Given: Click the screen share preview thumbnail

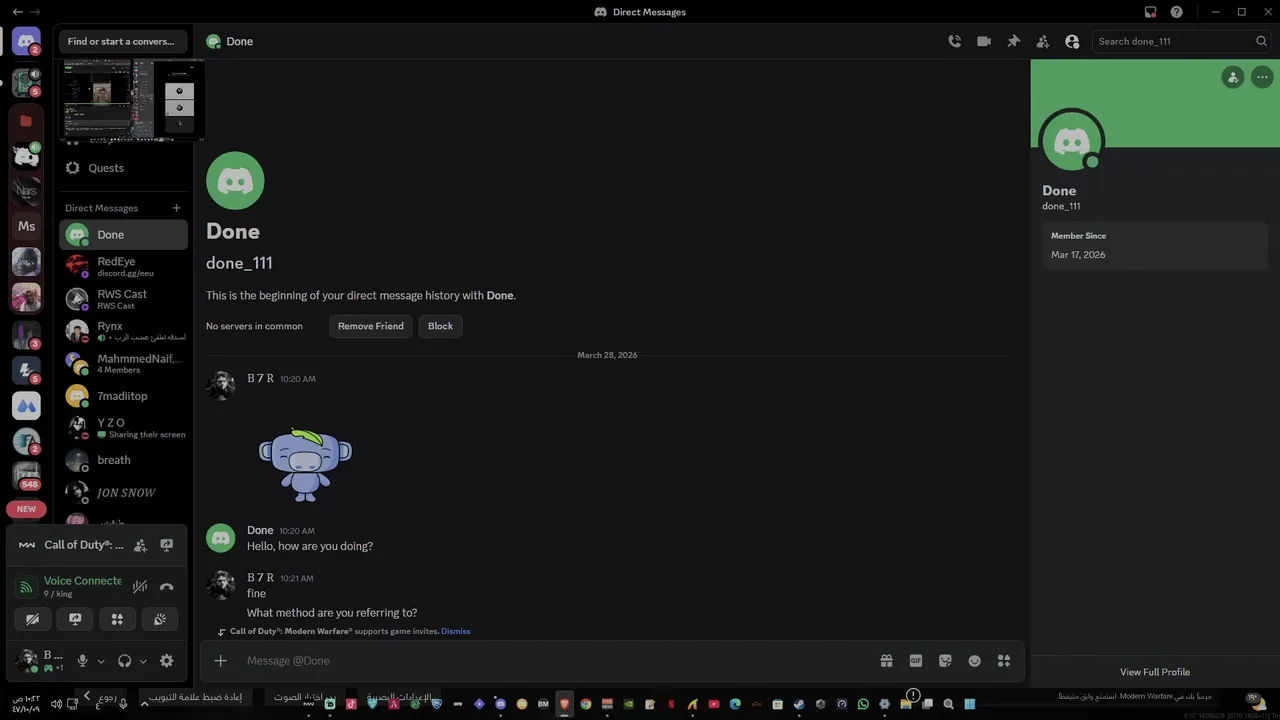Looking at the screenshot, I should pyautogui.click(x=132, y=99).
